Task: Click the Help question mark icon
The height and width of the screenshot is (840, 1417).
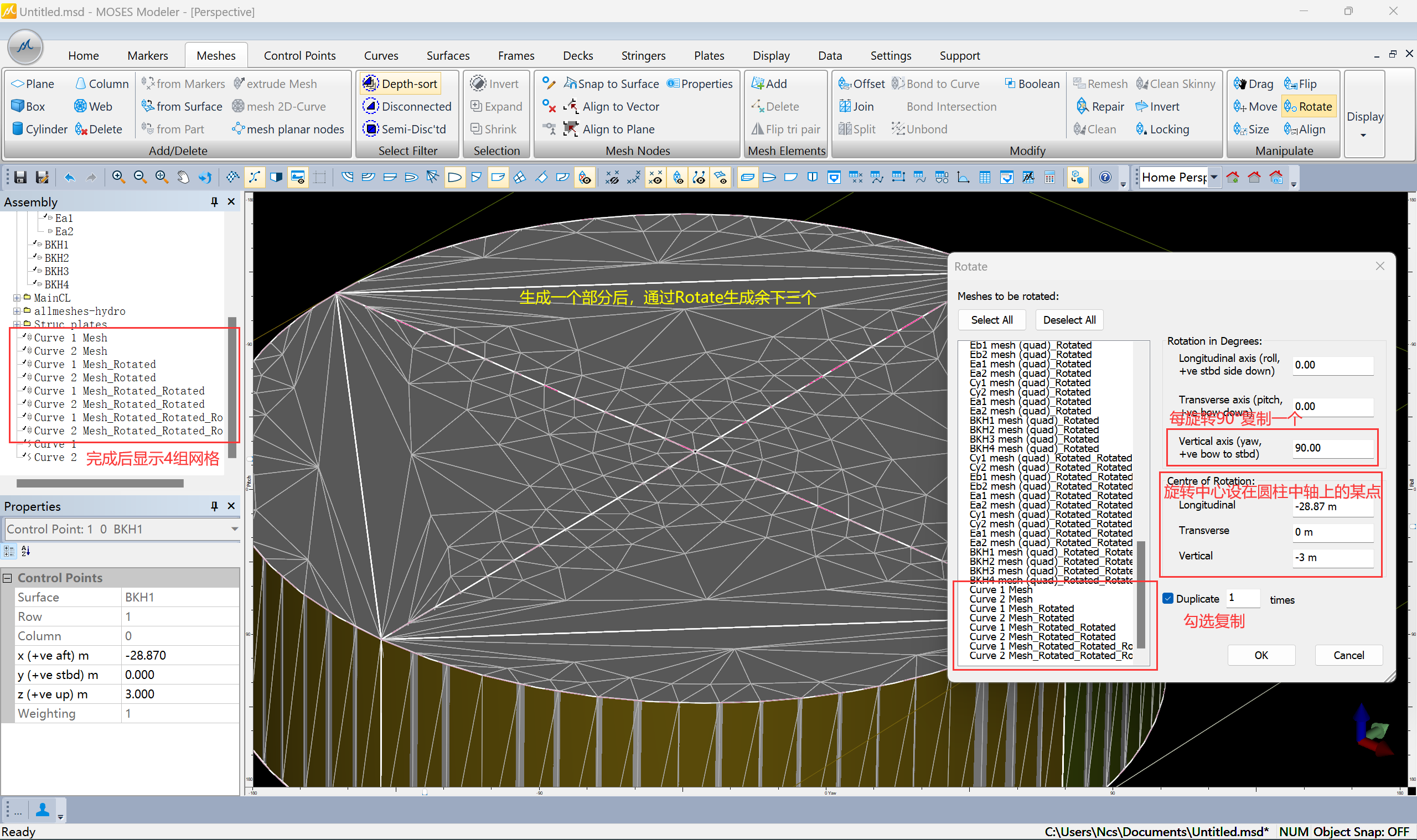Action: [x=1104, y=177]
